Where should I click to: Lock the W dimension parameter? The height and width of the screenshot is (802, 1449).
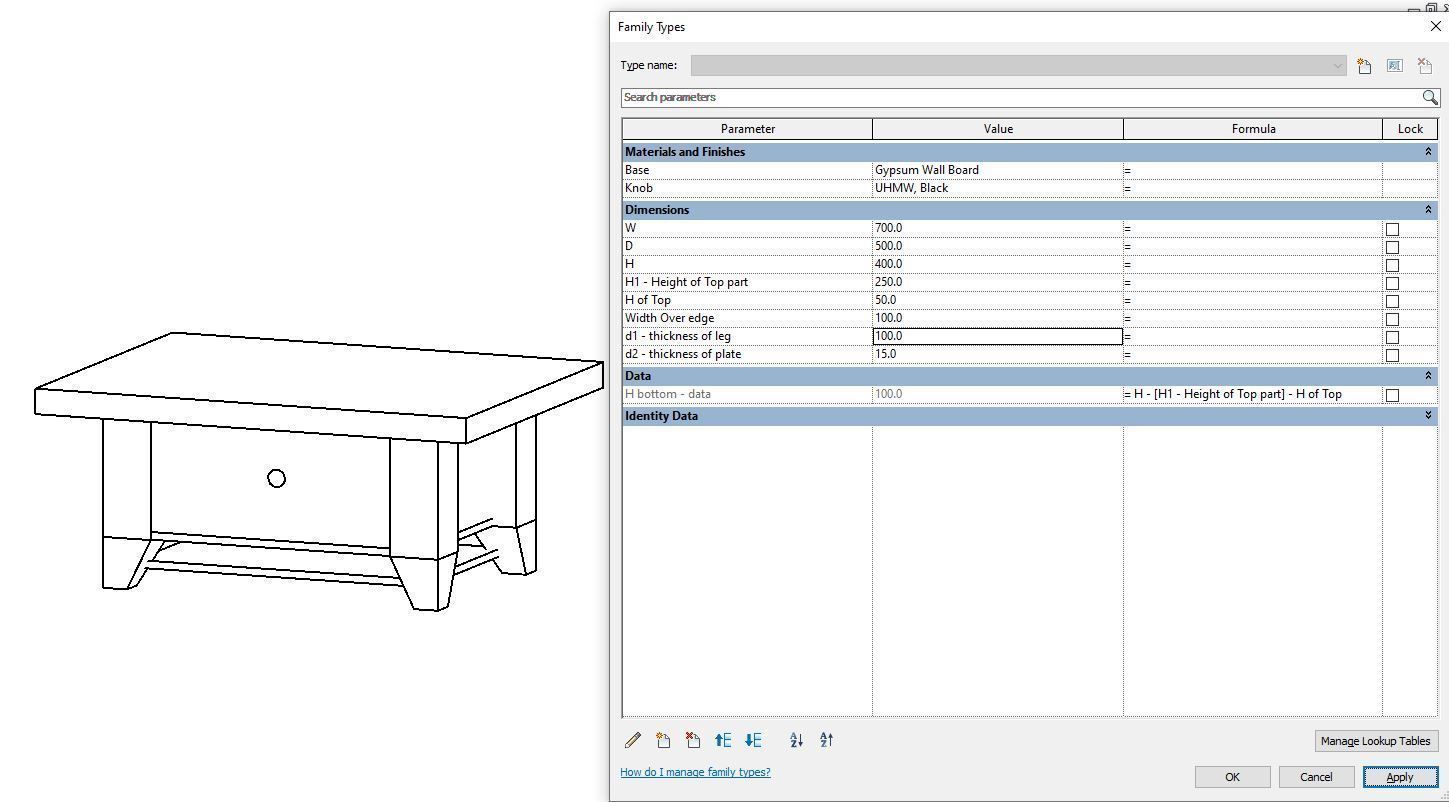coord(1392,229)
